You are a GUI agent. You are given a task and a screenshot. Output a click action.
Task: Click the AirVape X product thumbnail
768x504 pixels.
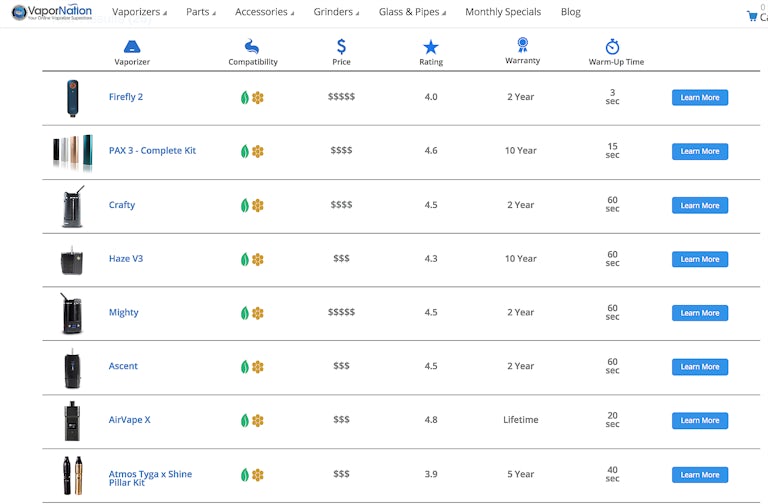coord(72,421)
